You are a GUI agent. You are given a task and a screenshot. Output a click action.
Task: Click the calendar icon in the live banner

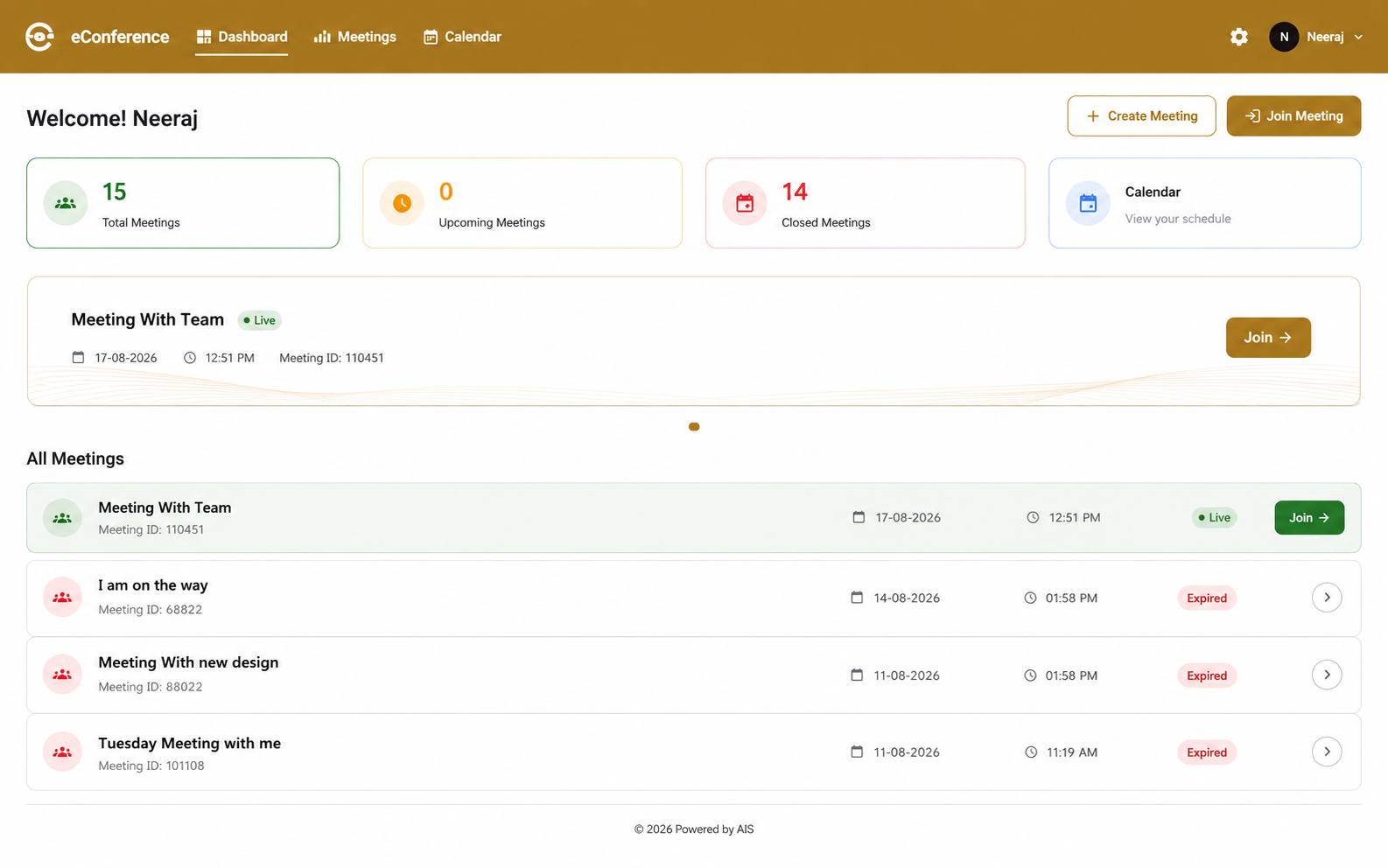[78, 357]
